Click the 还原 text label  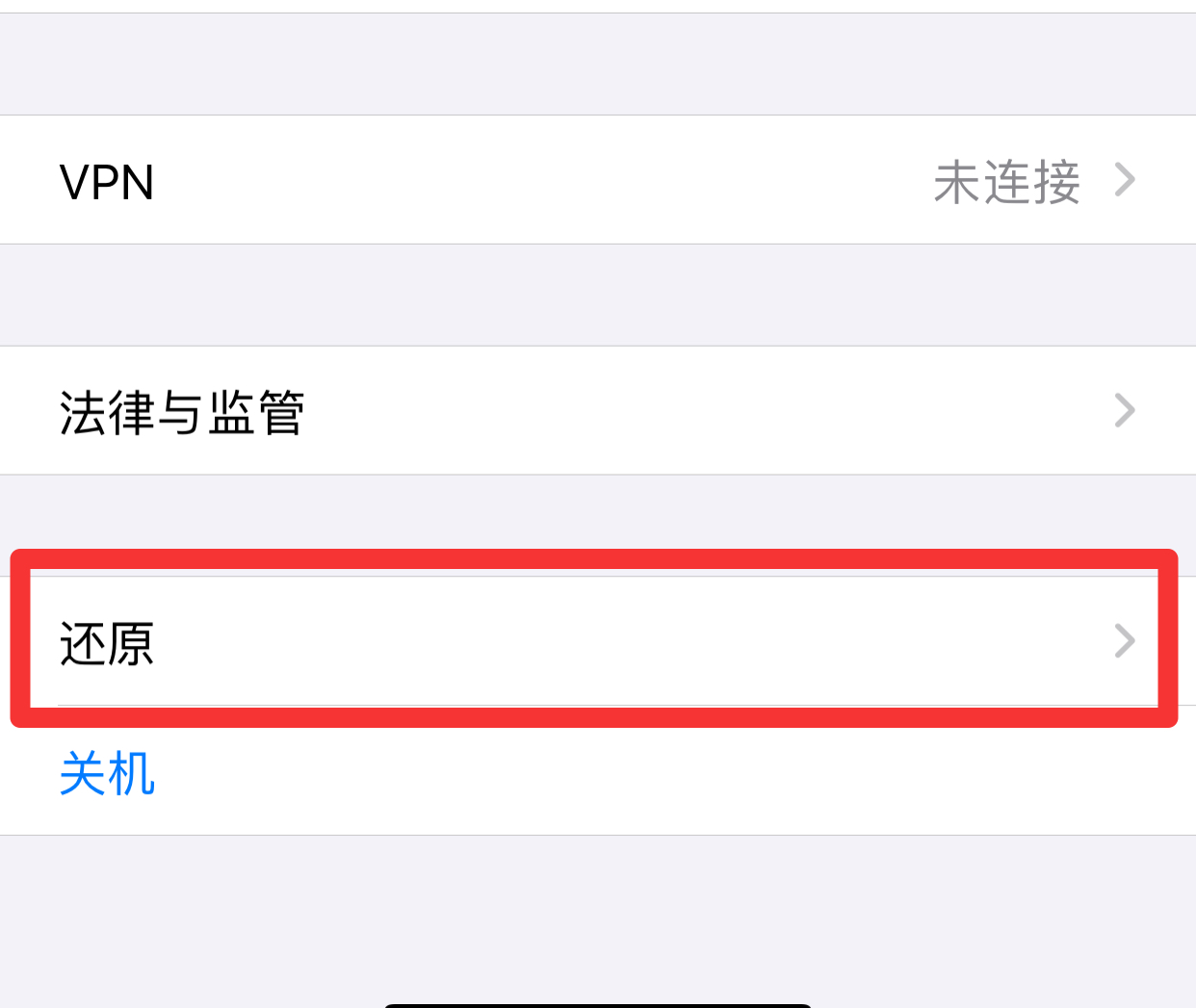[107, 644]
